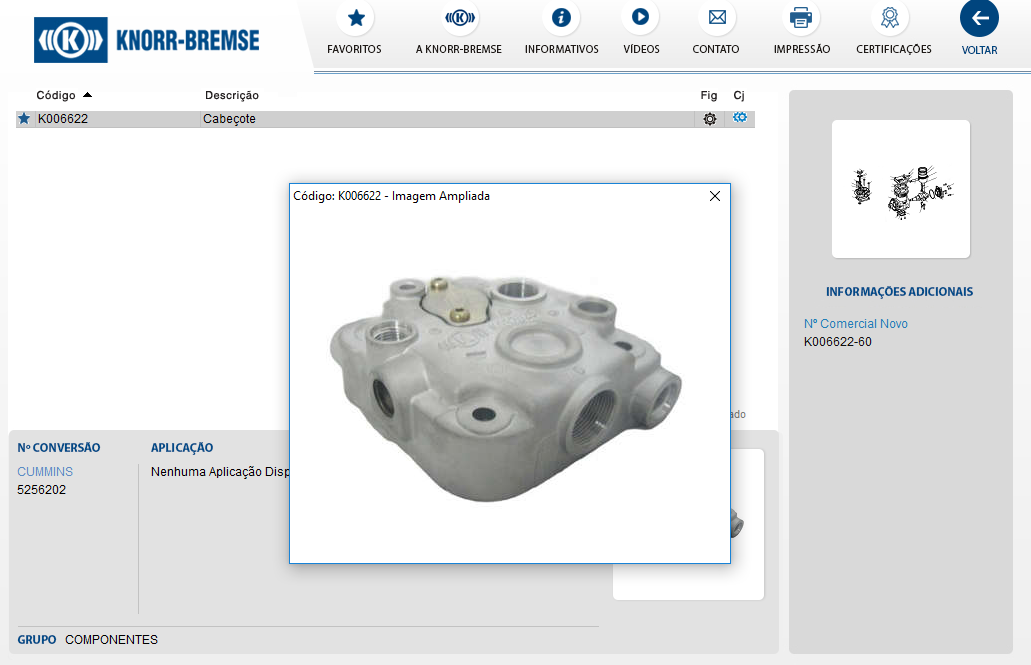Open the Cj assembly icon for K006622

point(739,118)
